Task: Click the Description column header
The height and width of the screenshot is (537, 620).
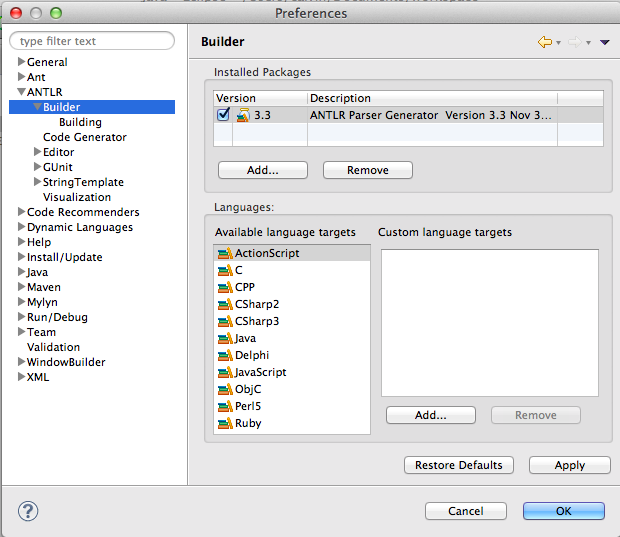Action: pos(432,98)
